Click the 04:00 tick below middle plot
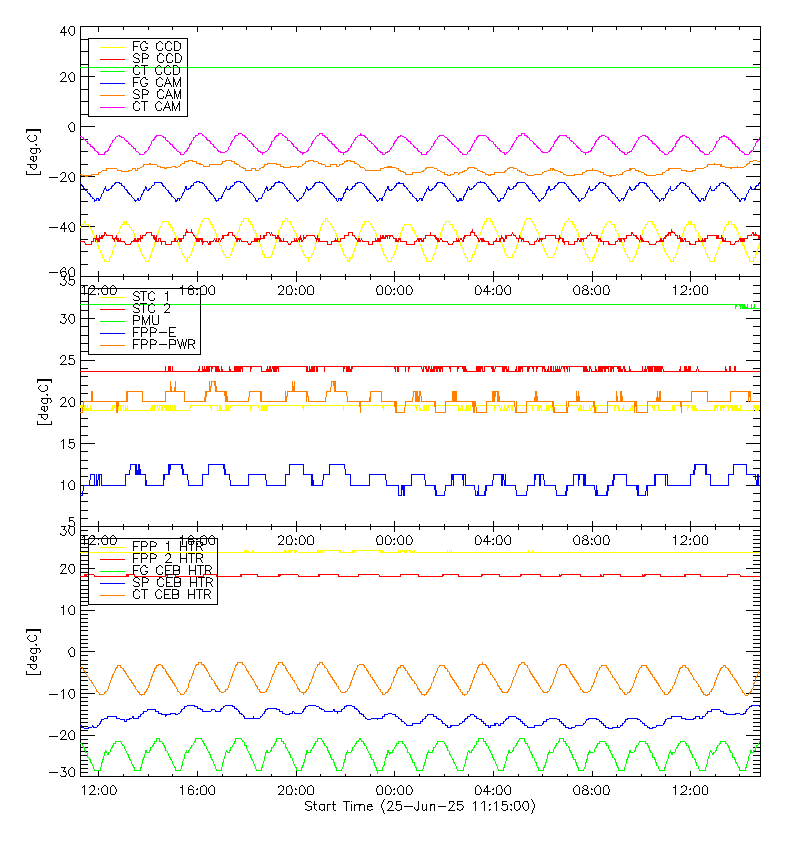 (493, 541)
